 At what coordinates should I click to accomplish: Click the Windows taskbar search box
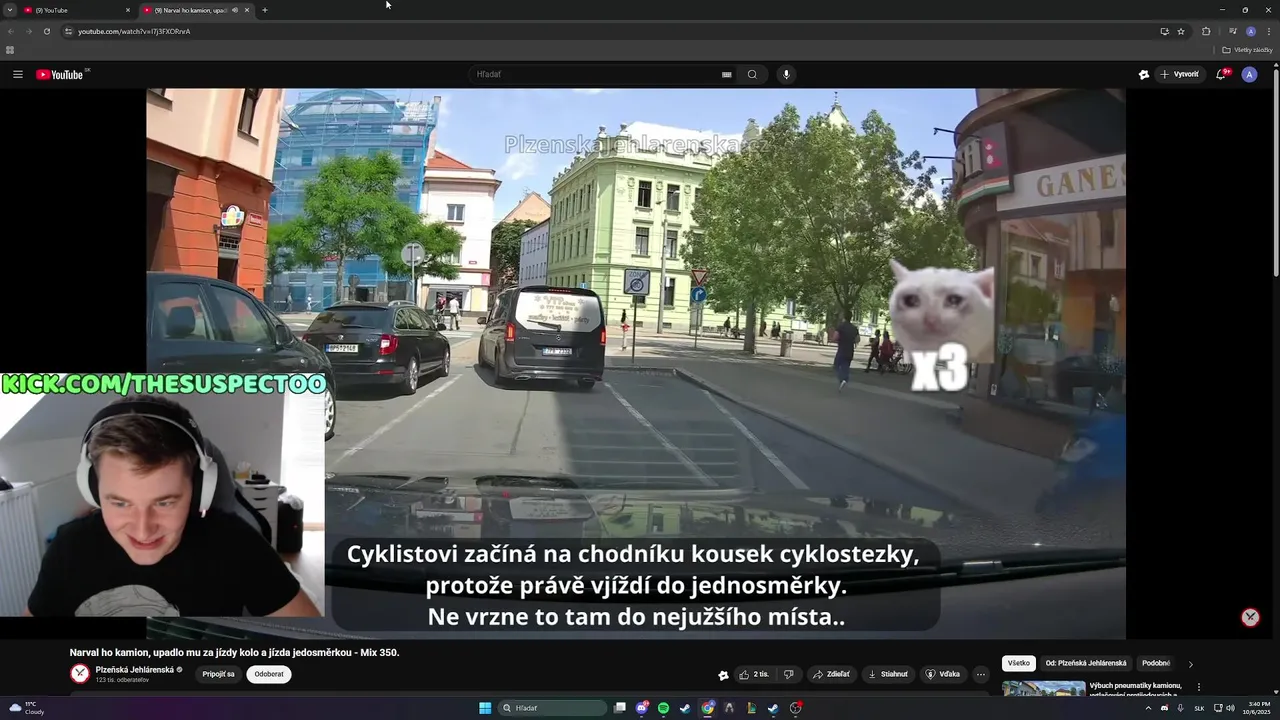[x=554, y=708]
